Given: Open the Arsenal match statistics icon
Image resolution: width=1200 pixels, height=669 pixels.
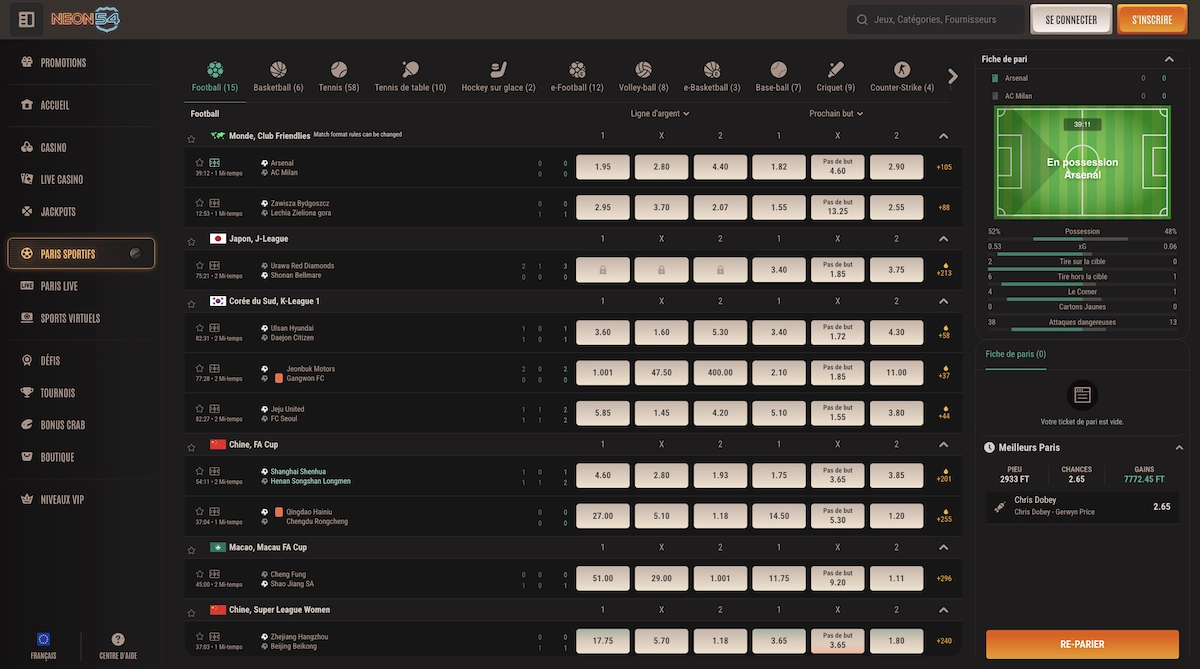Looking at the screenshot, I should (214, 162).
